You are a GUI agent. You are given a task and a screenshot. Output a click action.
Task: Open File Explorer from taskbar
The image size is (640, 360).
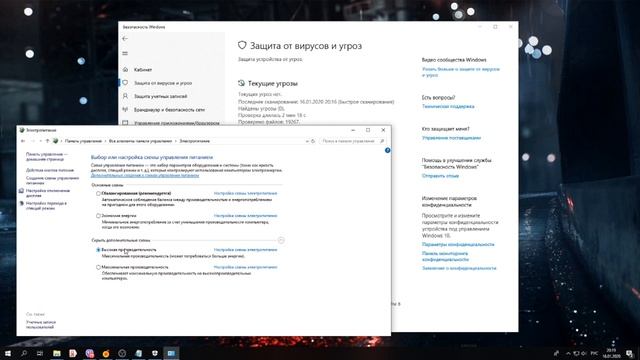click(57, 353)
